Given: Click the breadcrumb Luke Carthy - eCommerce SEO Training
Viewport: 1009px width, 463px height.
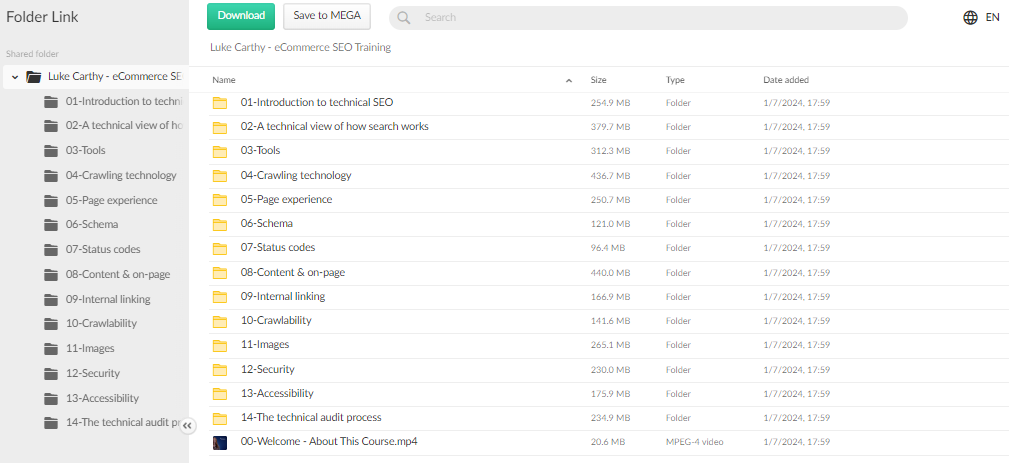Looking at the screenshot, I should (x=301, y=47).
